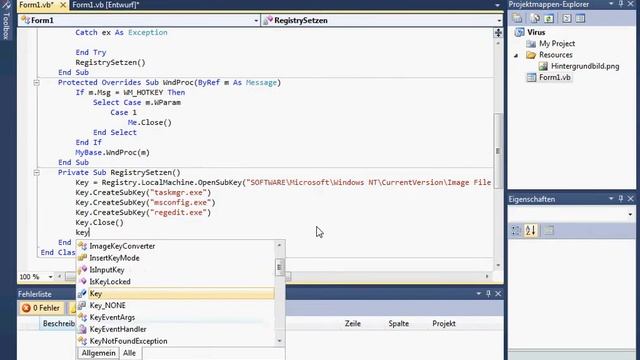Viewport: 640px width, 360px height.
Task: Pin the Projektmappen-Explorer panel
Action: 621,4
